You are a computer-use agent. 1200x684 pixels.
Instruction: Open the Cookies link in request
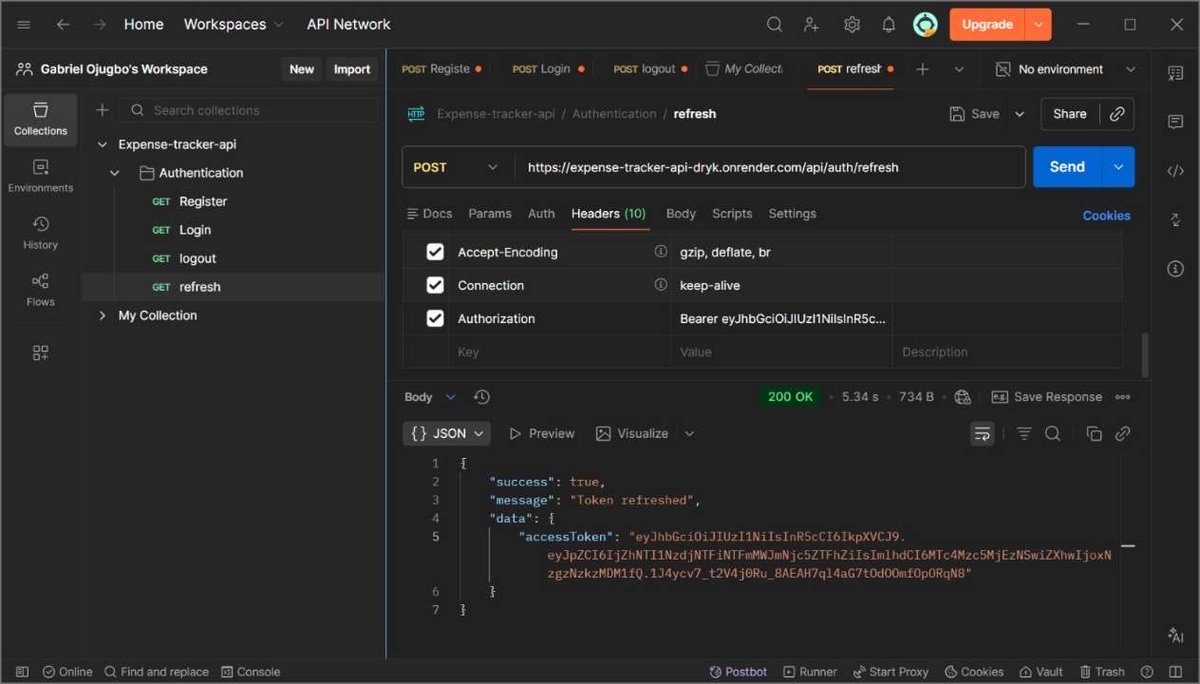pos(1106,215)
